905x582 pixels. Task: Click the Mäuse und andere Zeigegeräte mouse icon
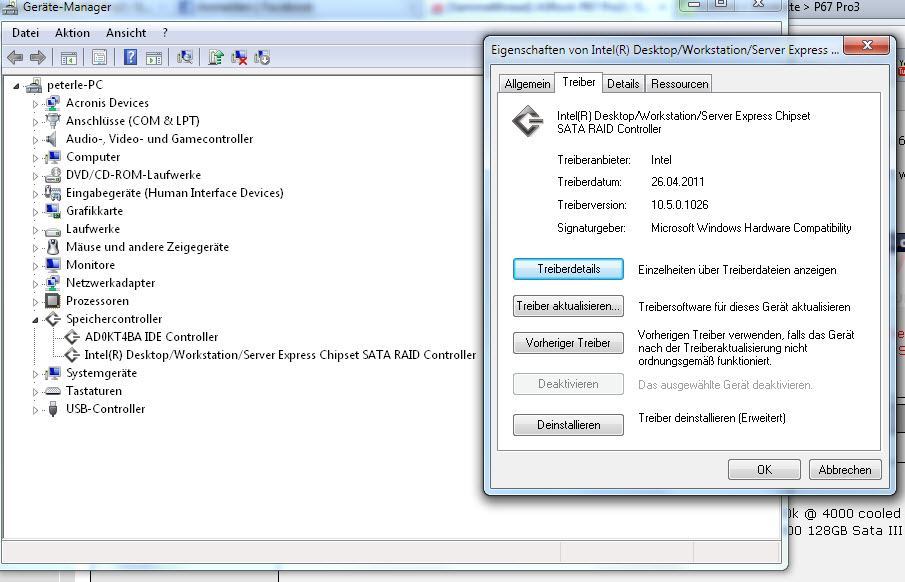coord(53,247)
